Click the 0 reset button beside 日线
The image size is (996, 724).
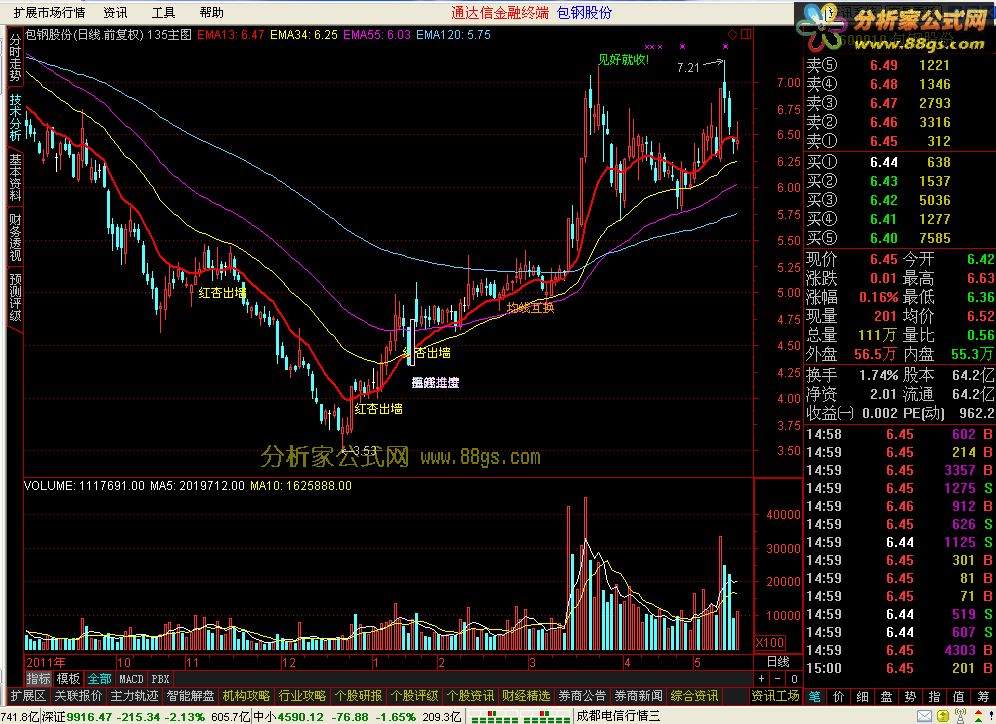click(x=794, y=679)
